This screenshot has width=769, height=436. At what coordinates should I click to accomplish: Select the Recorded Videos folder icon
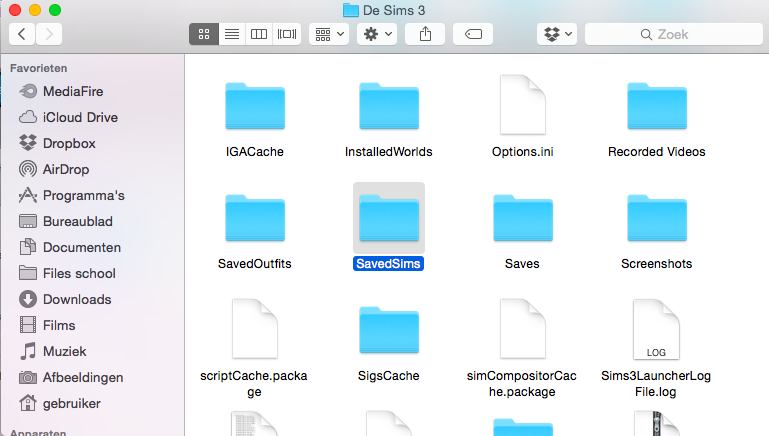657,106
